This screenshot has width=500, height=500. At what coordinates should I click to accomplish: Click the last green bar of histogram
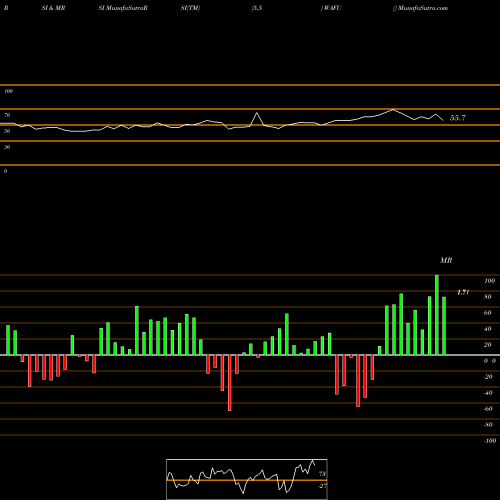click(444, 326)
